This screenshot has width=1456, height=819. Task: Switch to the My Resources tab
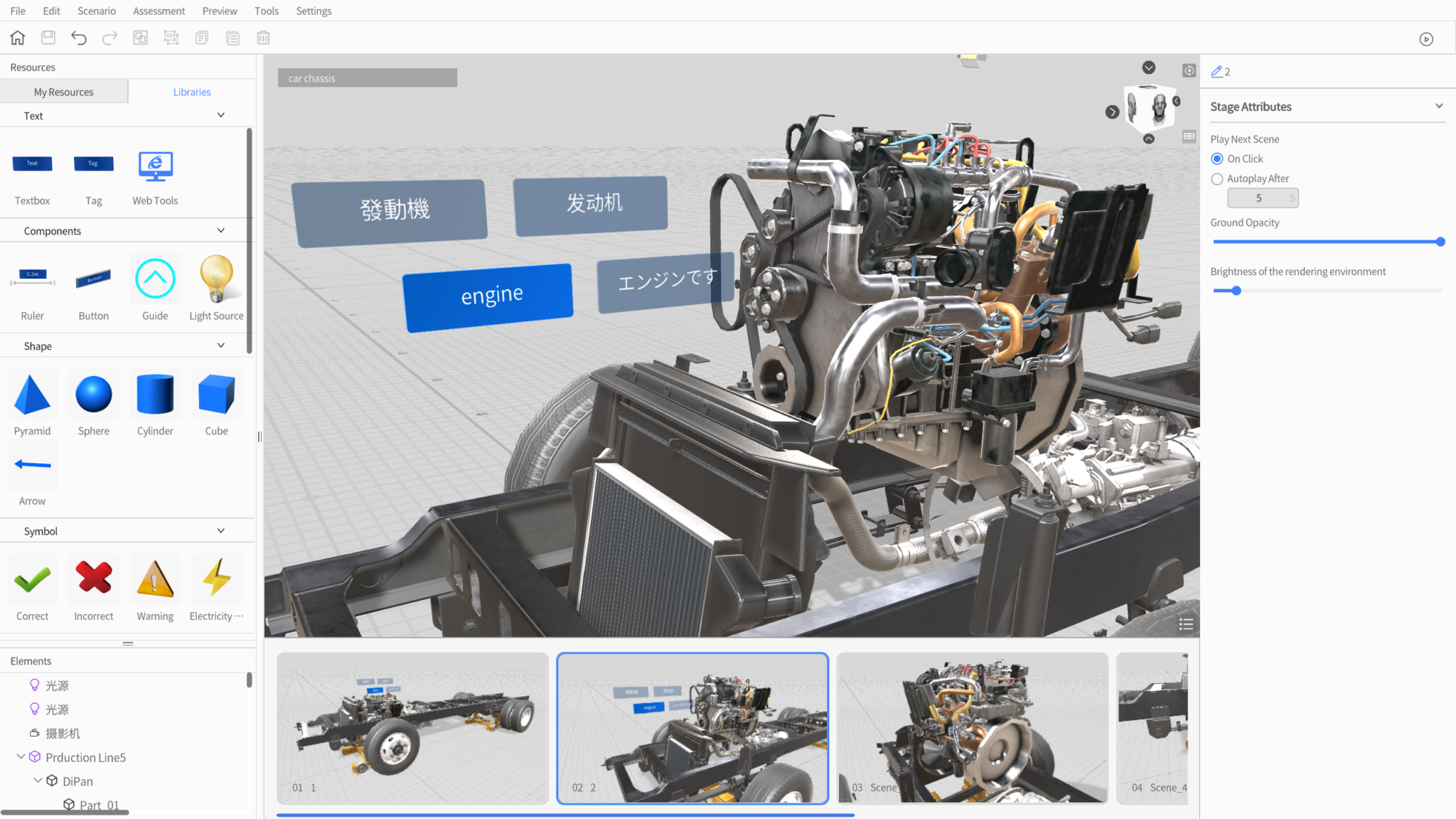(64, 91)
